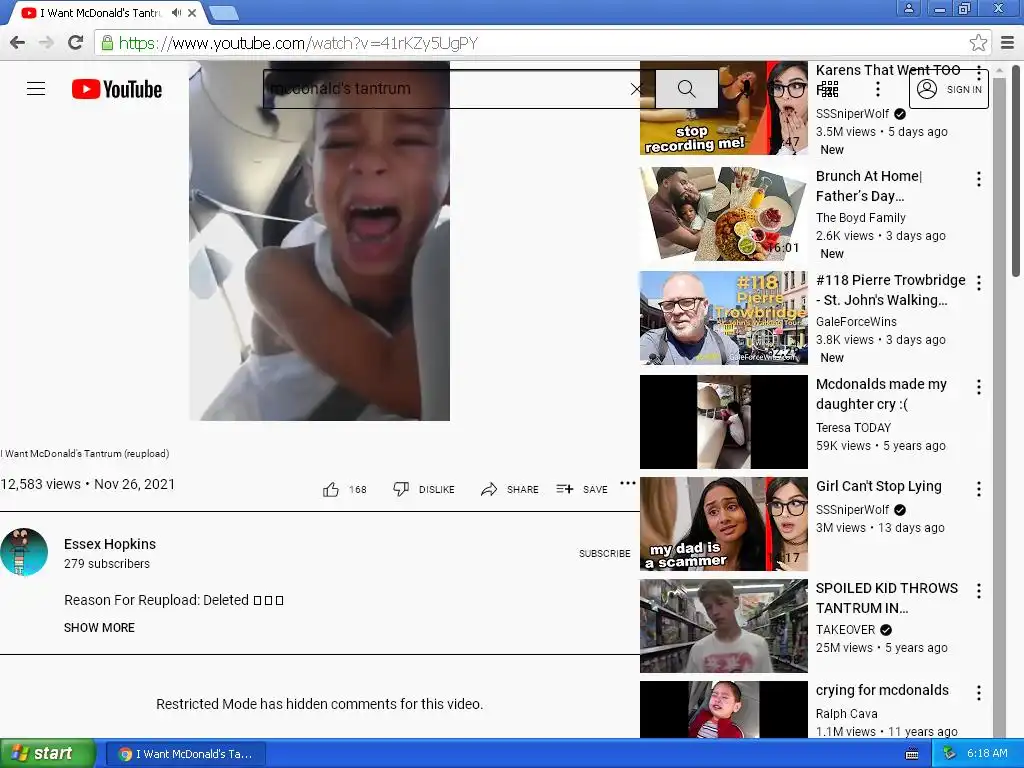Open options for SPOILED KID THROWS TANTRUM
The width and height of the screenshot is (1024, 768).
pos(978,591)
